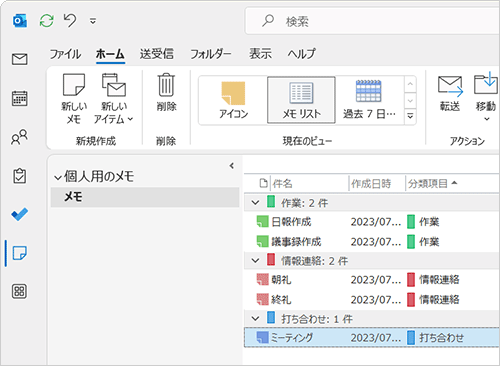Click the 検索 search field

(372, 22)
